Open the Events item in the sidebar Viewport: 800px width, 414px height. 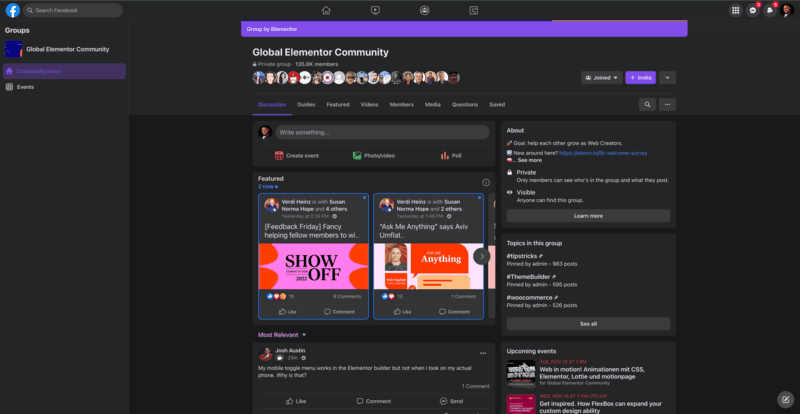tap(64, 87)
